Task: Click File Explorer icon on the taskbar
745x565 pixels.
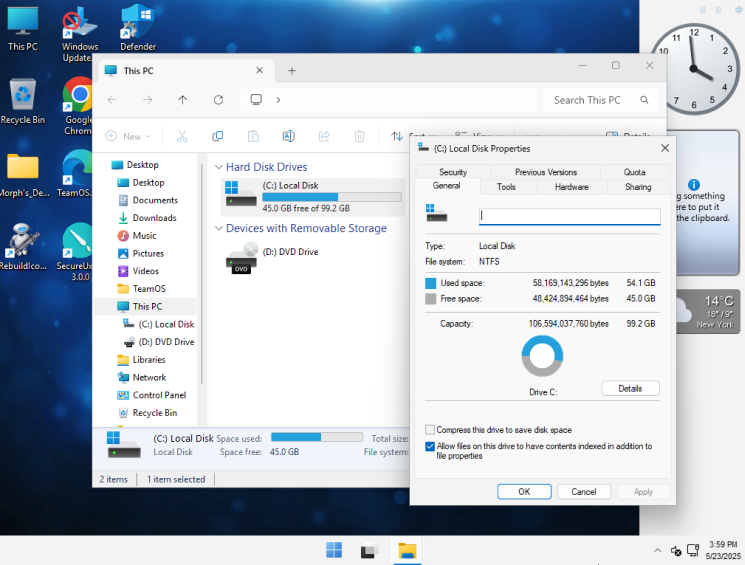Action: point(407,550)
